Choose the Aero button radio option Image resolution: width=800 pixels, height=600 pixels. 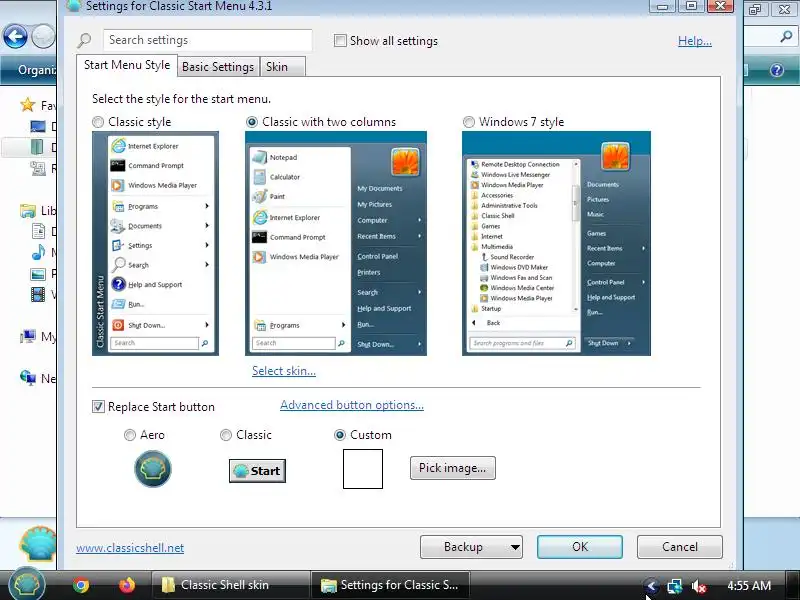click(x=130, y=435)
